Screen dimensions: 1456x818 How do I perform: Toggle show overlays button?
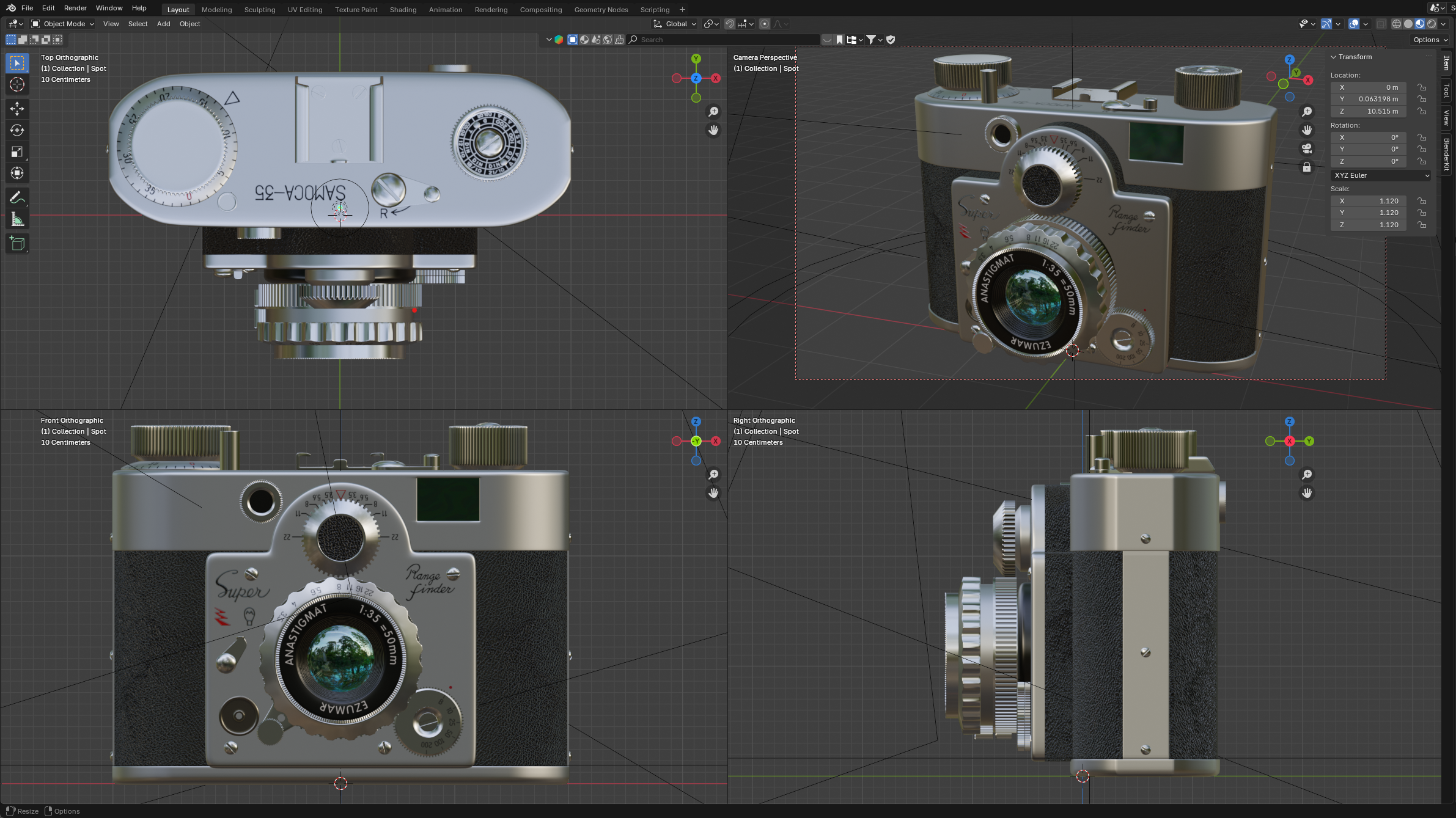coord(1354,24)
